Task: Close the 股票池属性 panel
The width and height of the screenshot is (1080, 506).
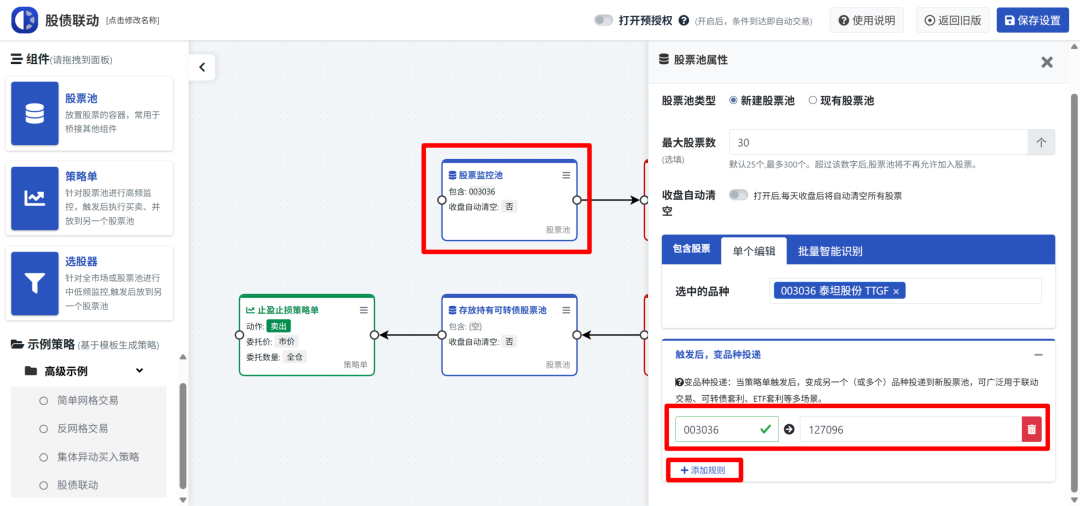Action: 1046,62
